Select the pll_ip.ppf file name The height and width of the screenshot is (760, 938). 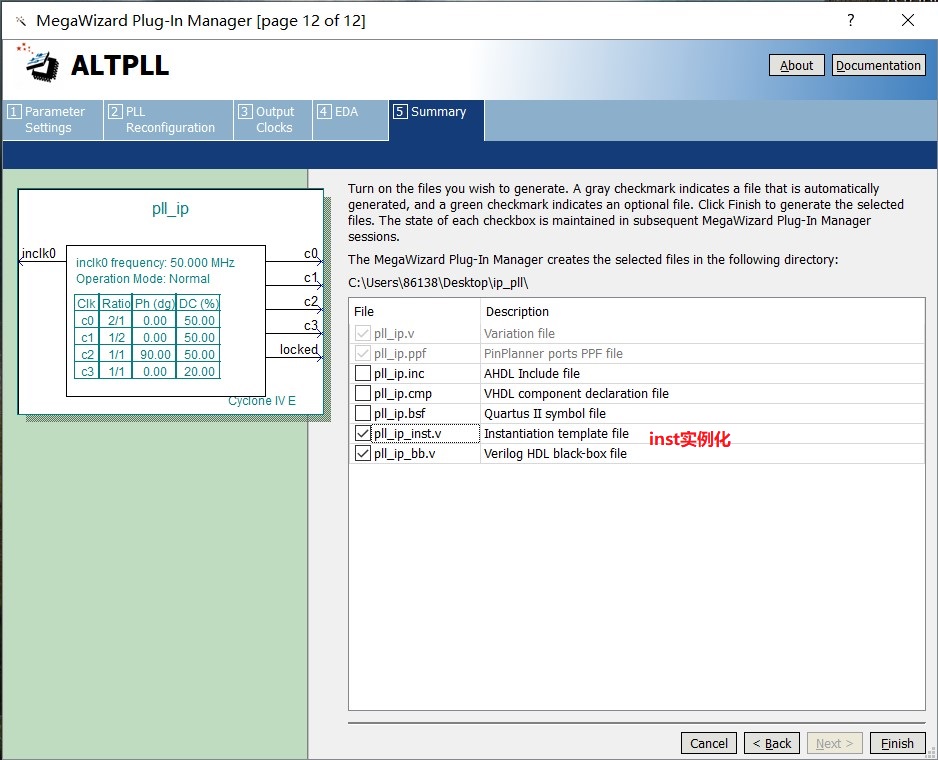[x=400, y=354]
